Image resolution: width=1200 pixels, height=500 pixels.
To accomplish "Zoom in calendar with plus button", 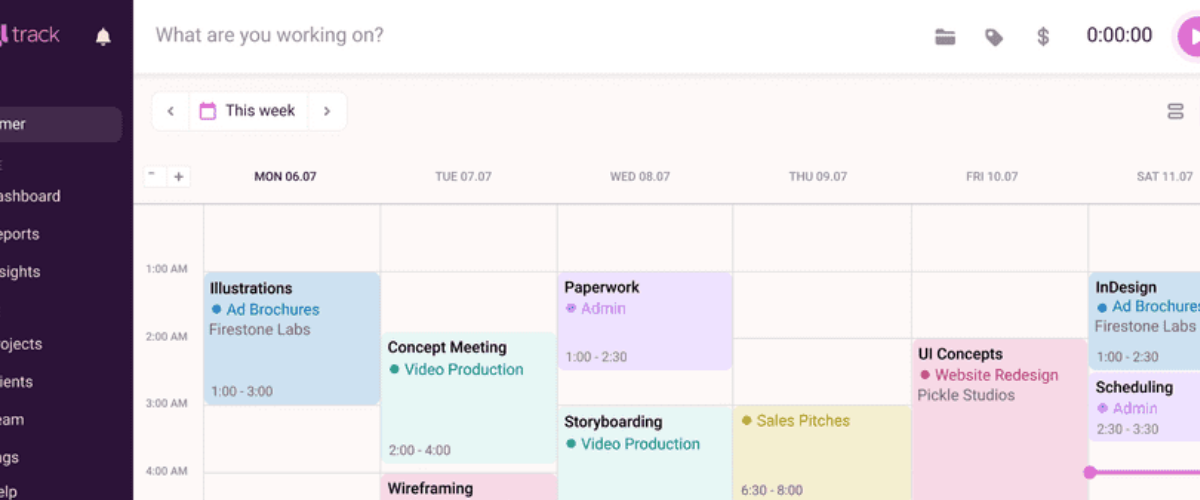I will click(x=179, y=176).
